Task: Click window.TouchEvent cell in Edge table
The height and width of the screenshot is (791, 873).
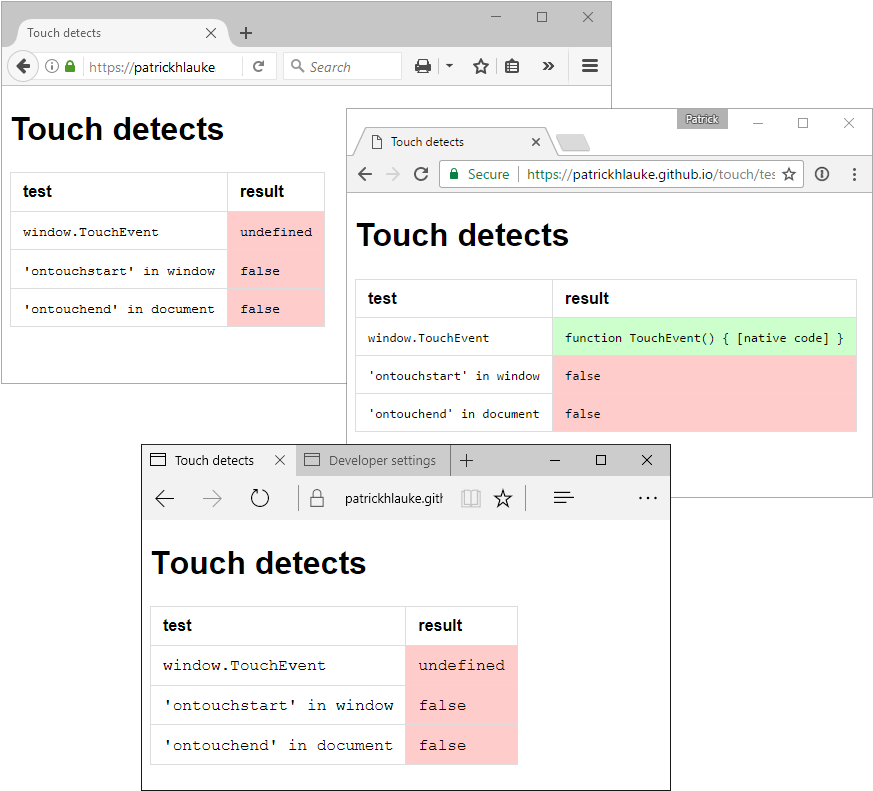Action: point(278,665)
